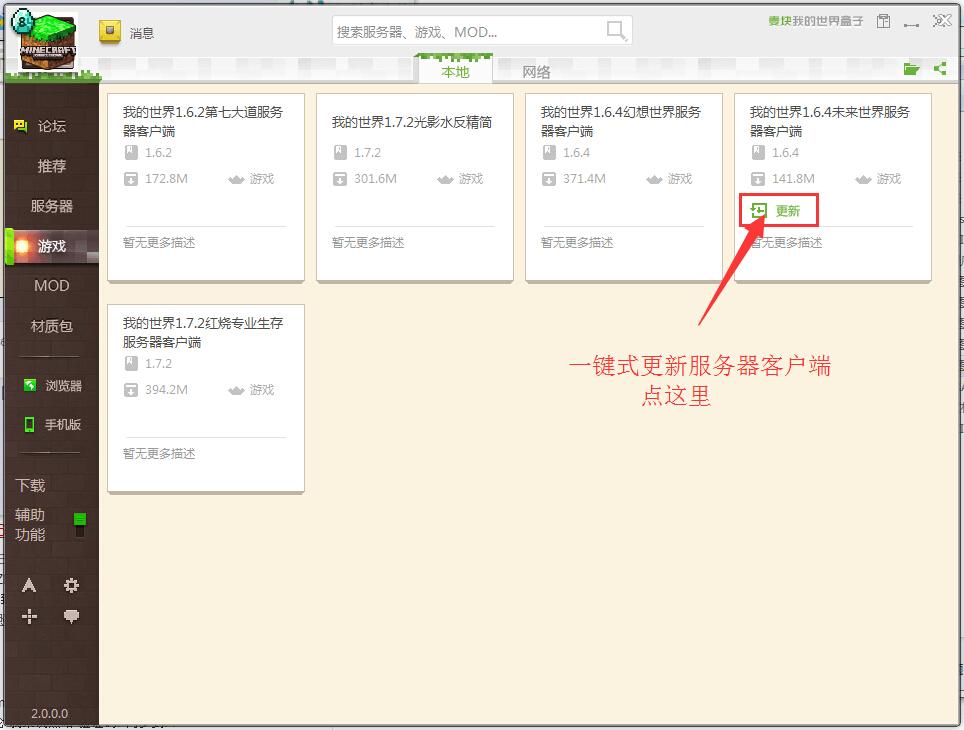
Task: Toggle the 辅助功能 switch
Action: point(80,524)
